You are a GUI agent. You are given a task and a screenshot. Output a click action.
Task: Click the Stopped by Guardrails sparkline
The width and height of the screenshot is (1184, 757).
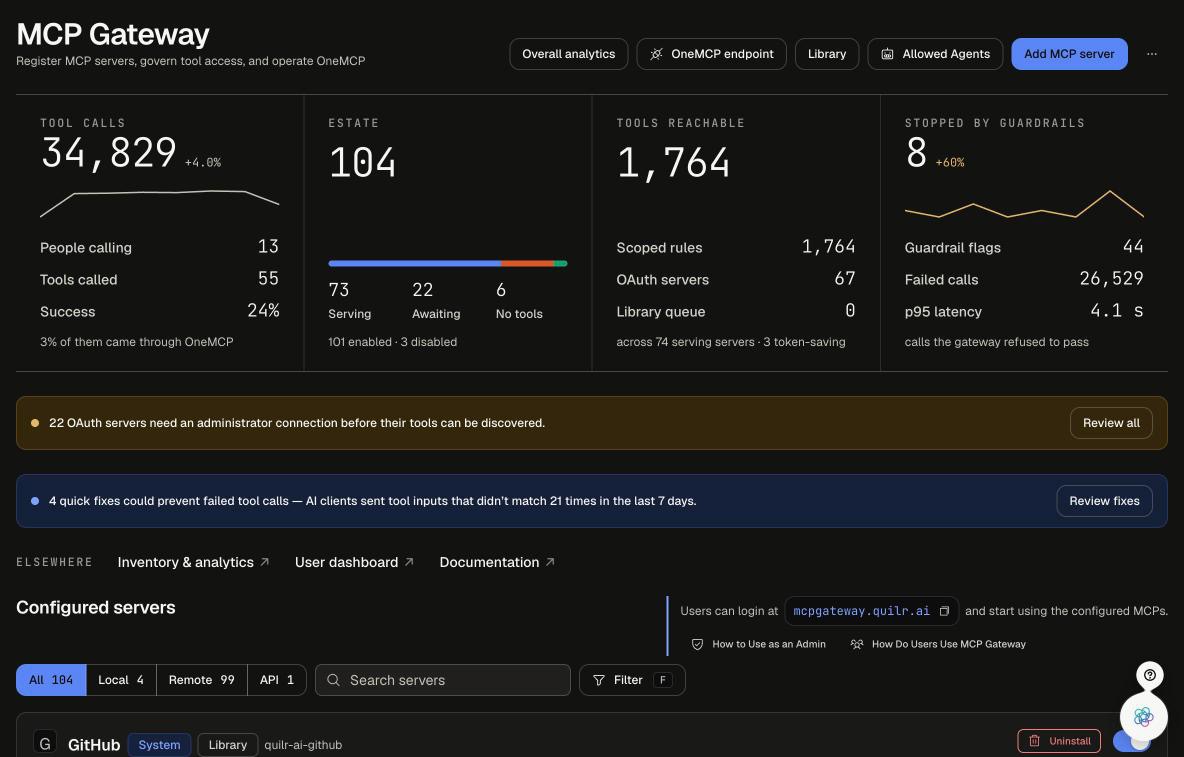tap(1024, 204)
